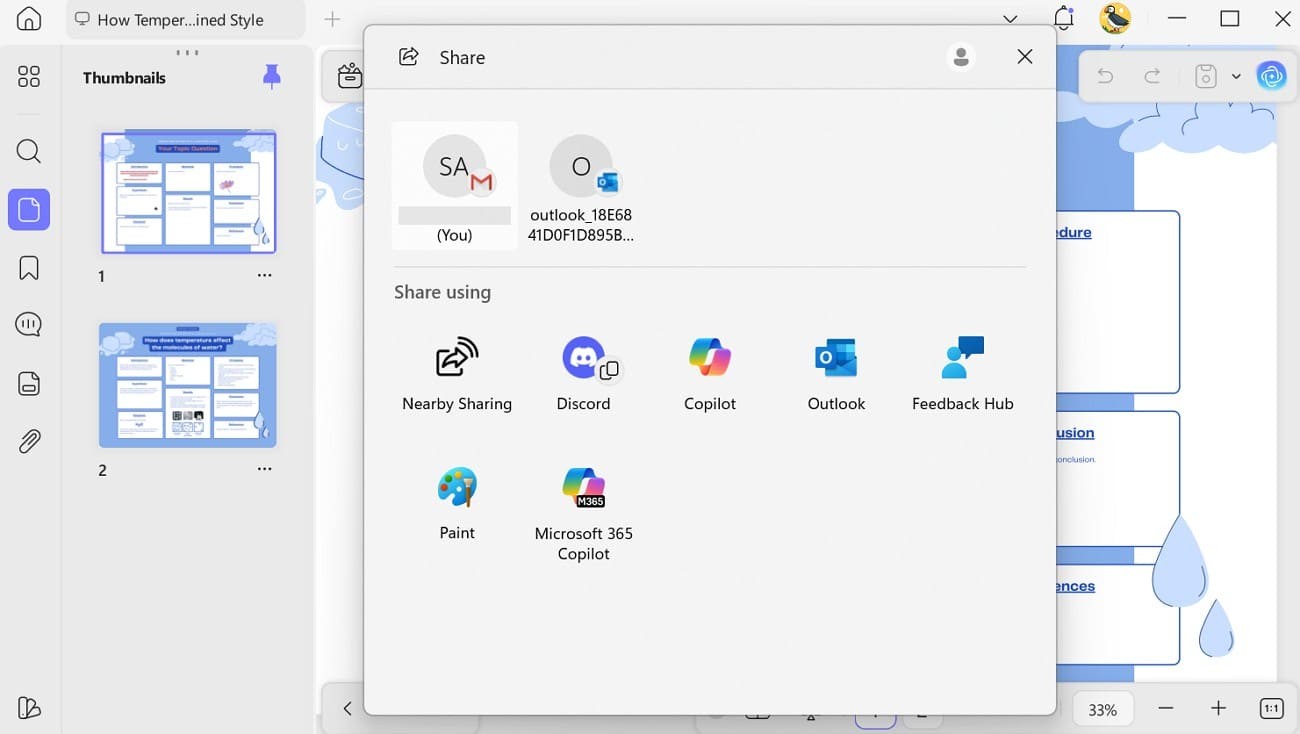Open the attachments paperclip panel
Image resolution: width=1300 pixels, height=734 pixels.
29,441
